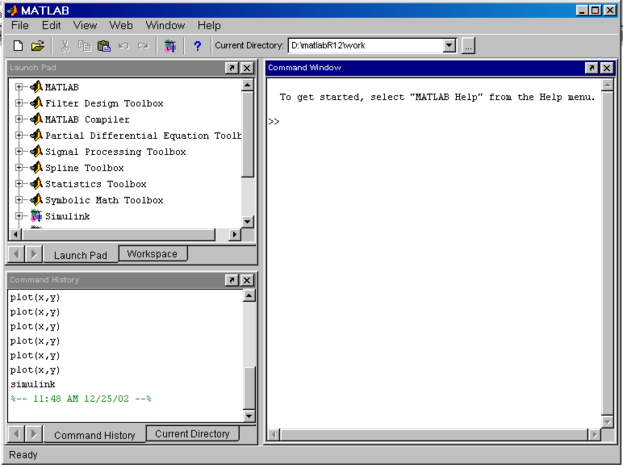The image size is (623, 468).
Task: Expand the Symbolic Math Toolbox node
Action: coord(19,199)
